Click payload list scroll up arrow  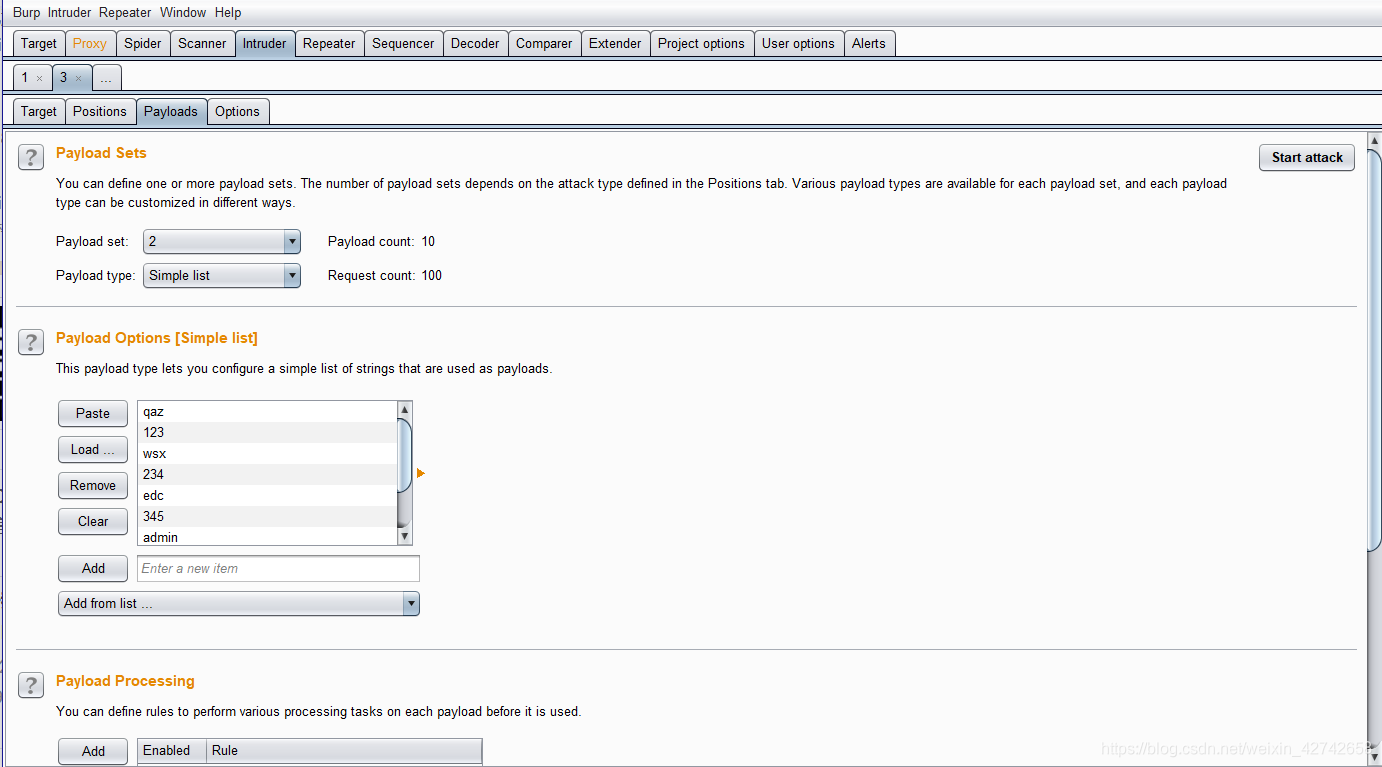tap(405, 409)
